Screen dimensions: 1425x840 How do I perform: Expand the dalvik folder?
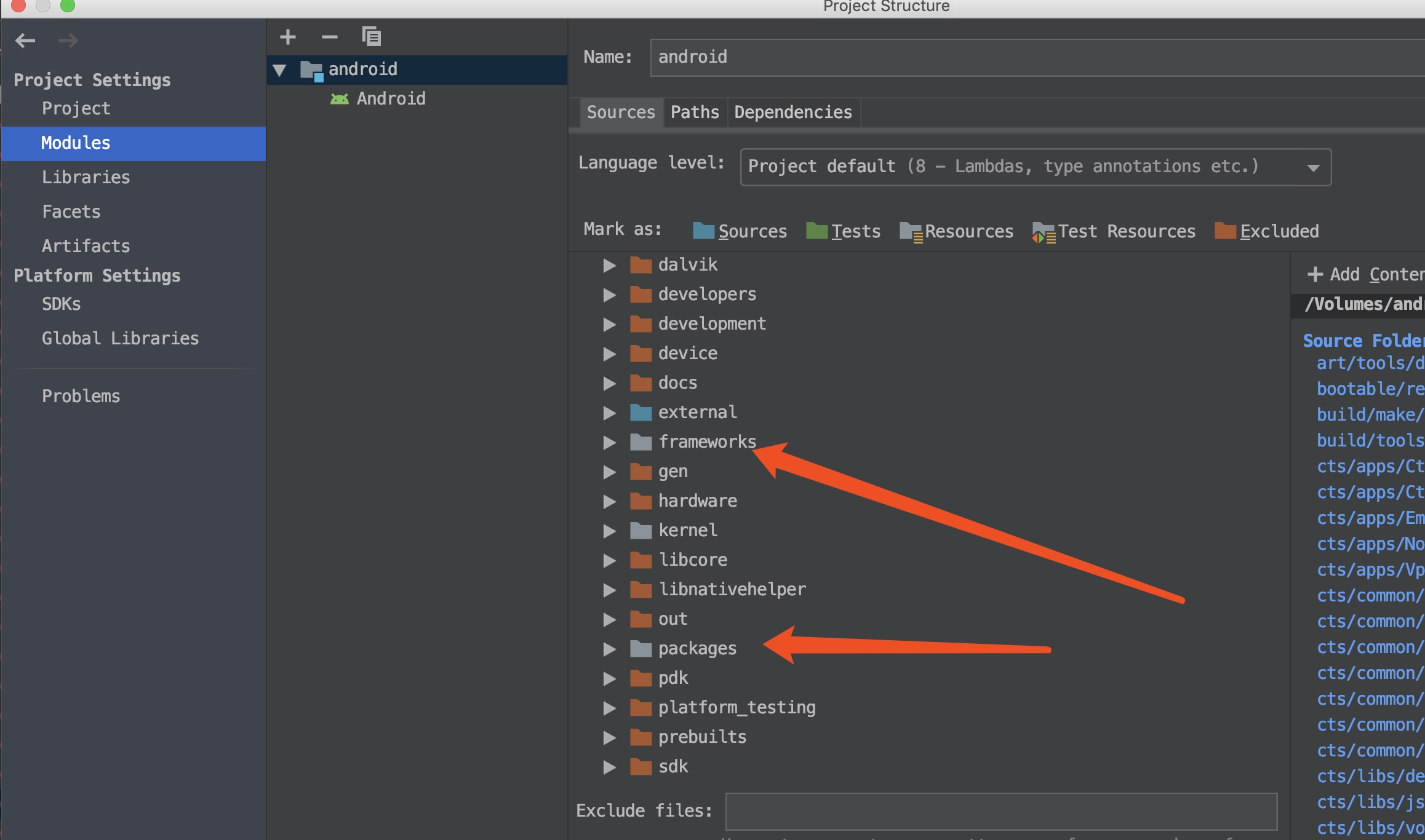pos(609,264)
